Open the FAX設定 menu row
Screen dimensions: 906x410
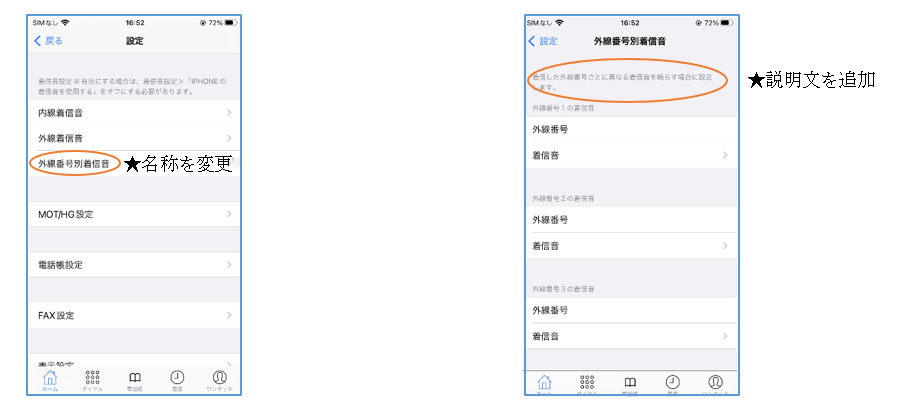(x=133, y=315)
